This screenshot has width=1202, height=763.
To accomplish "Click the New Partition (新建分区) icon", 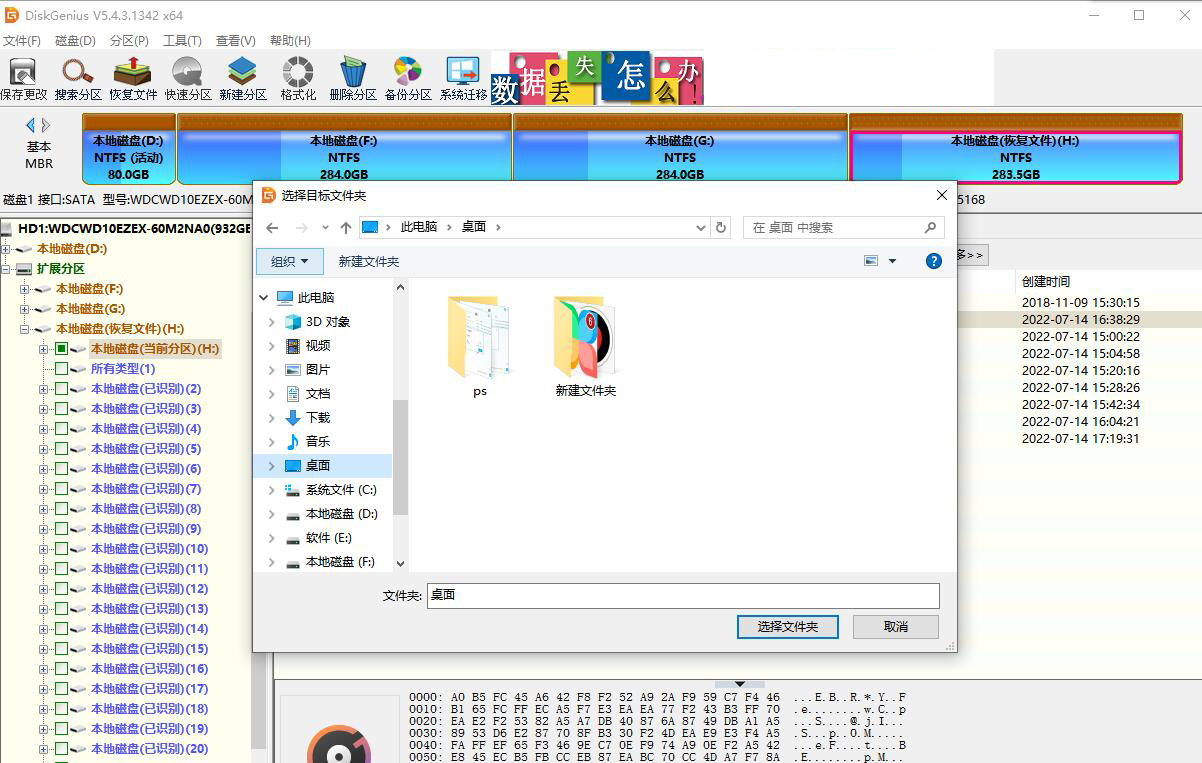I will tap(243, 79).
